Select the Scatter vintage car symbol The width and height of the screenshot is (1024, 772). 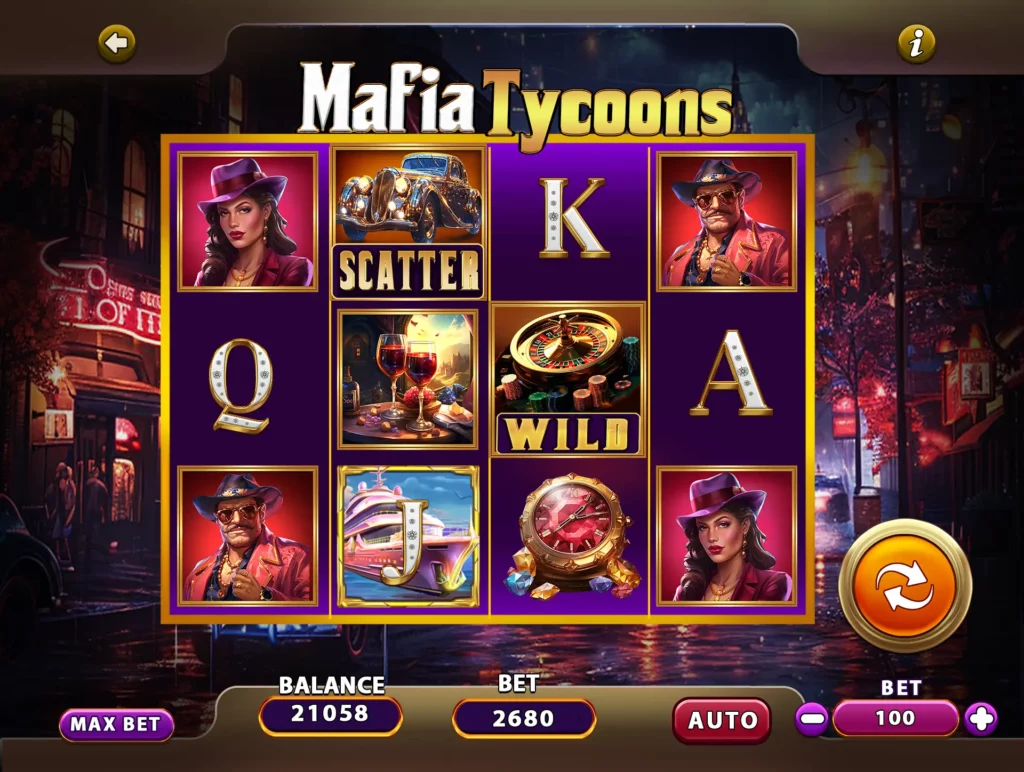click(408, 223)
